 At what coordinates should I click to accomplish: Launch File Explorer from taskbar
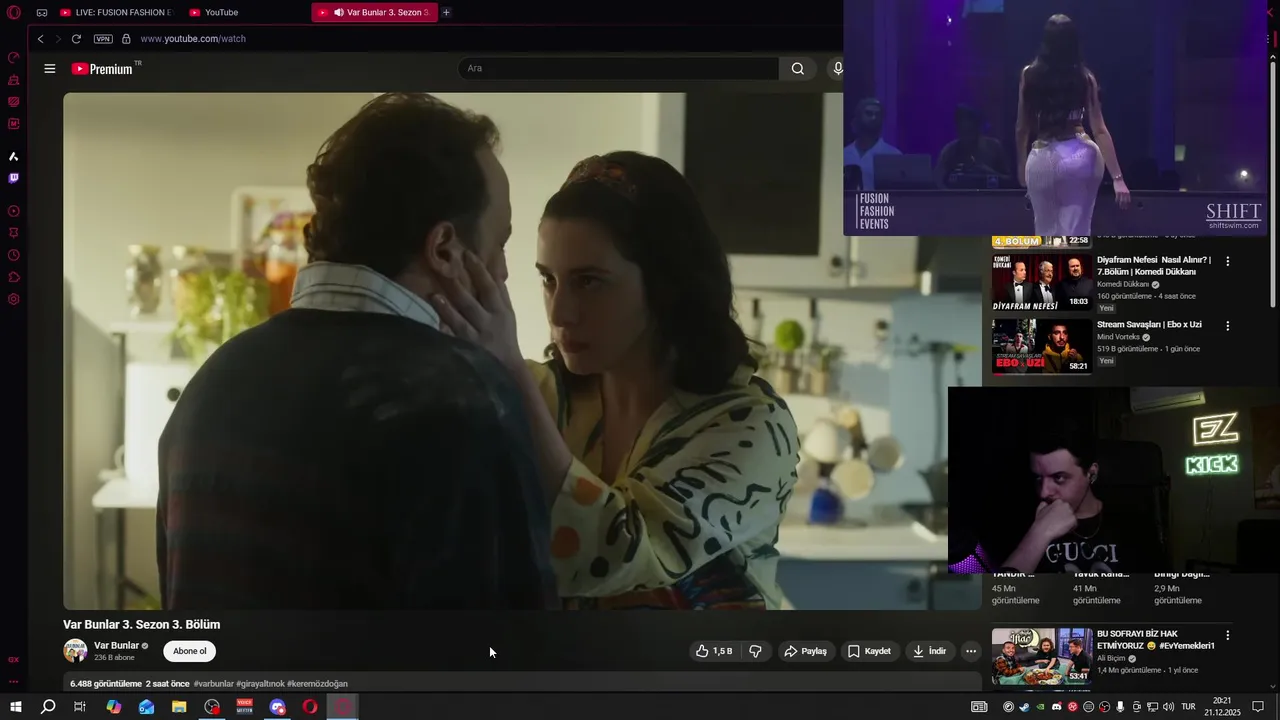coord(179,707)
